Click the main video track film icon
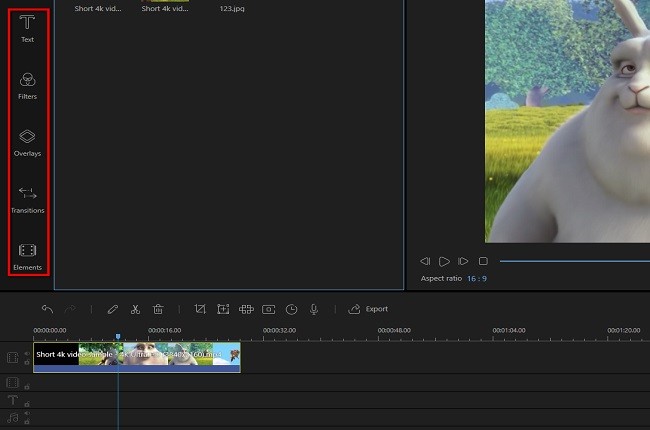Viewport: 650px width, 430px height. (12, 357)
